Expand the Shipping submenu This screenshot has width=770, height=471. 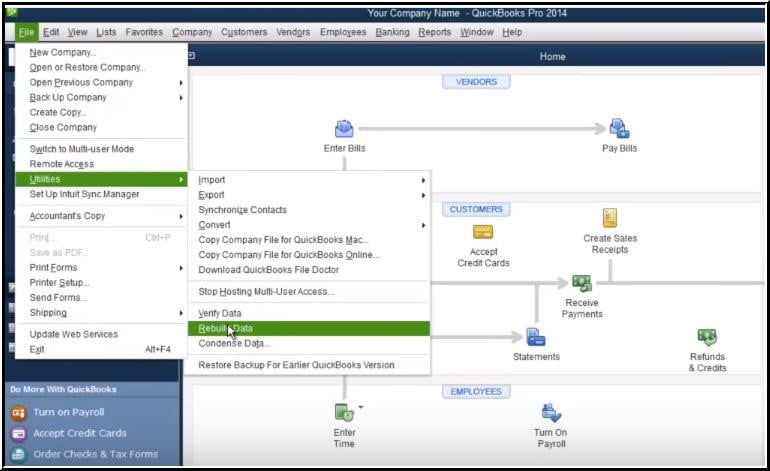tap(181, 313)
